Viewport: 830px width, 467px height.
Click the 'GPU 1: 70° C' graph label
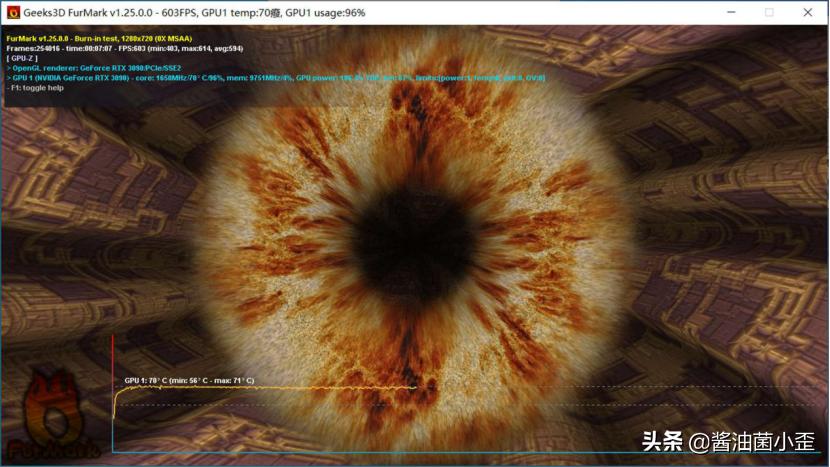(x=189, y=381)
